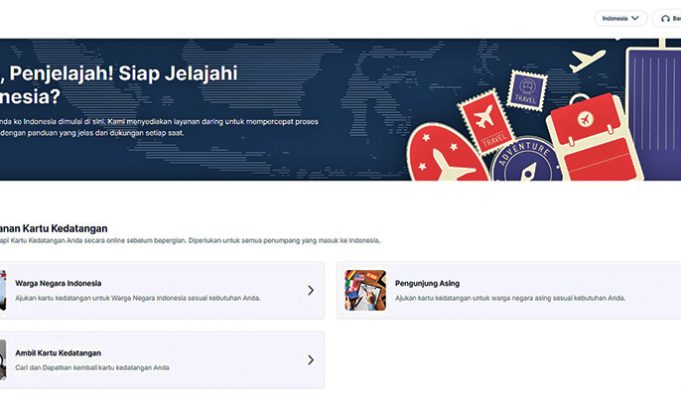Open the Indonesia language dropdown
The image size is (681, 400).
point(620,18)
